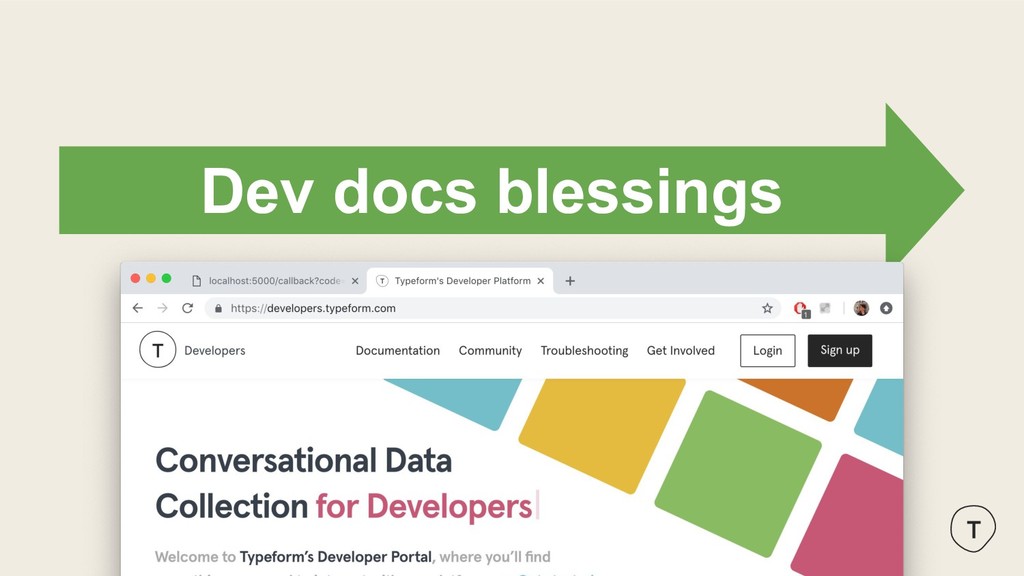Bookmark the page with the star icon

(767, 308)
